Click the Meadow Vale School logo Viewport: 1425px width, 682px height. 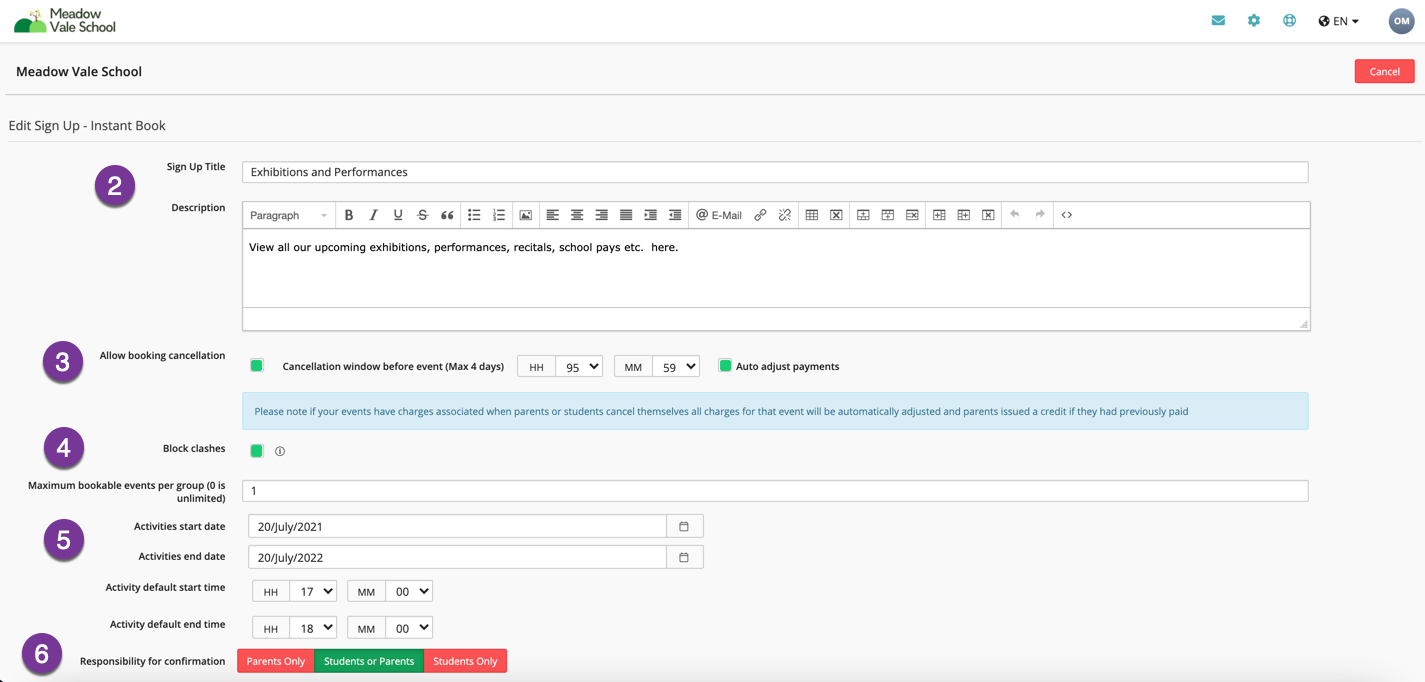pos(65,21)
